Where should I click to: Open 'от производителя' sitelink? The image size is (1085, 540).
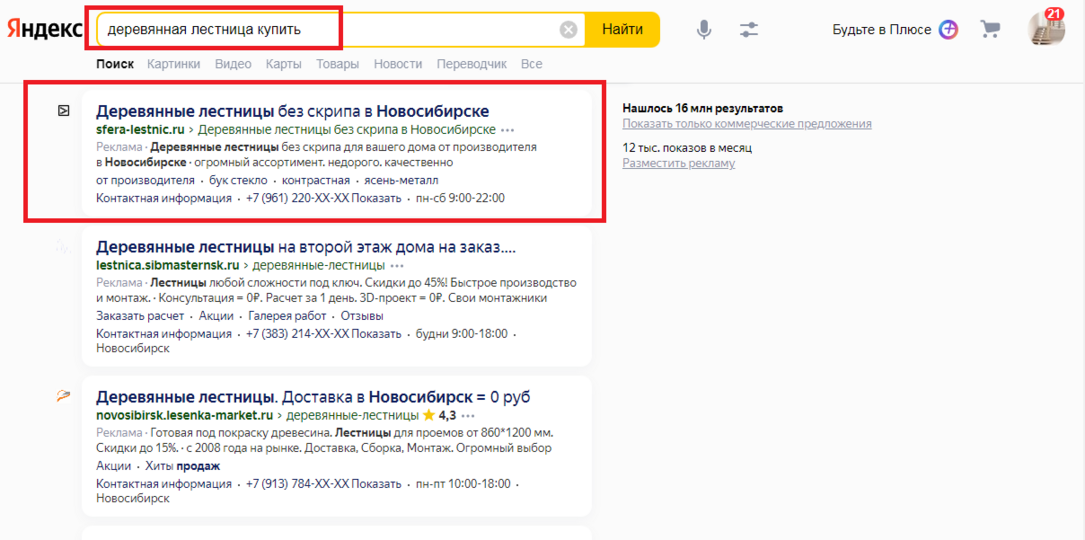click(x=145, y=181)
